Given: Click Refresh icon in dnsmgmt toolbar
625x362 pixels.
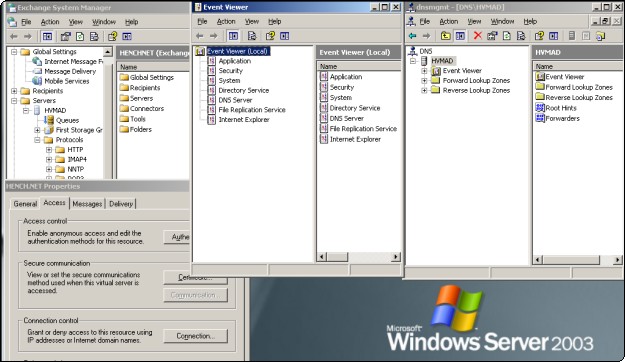Looking at the screenshot, I should [507, 36].
